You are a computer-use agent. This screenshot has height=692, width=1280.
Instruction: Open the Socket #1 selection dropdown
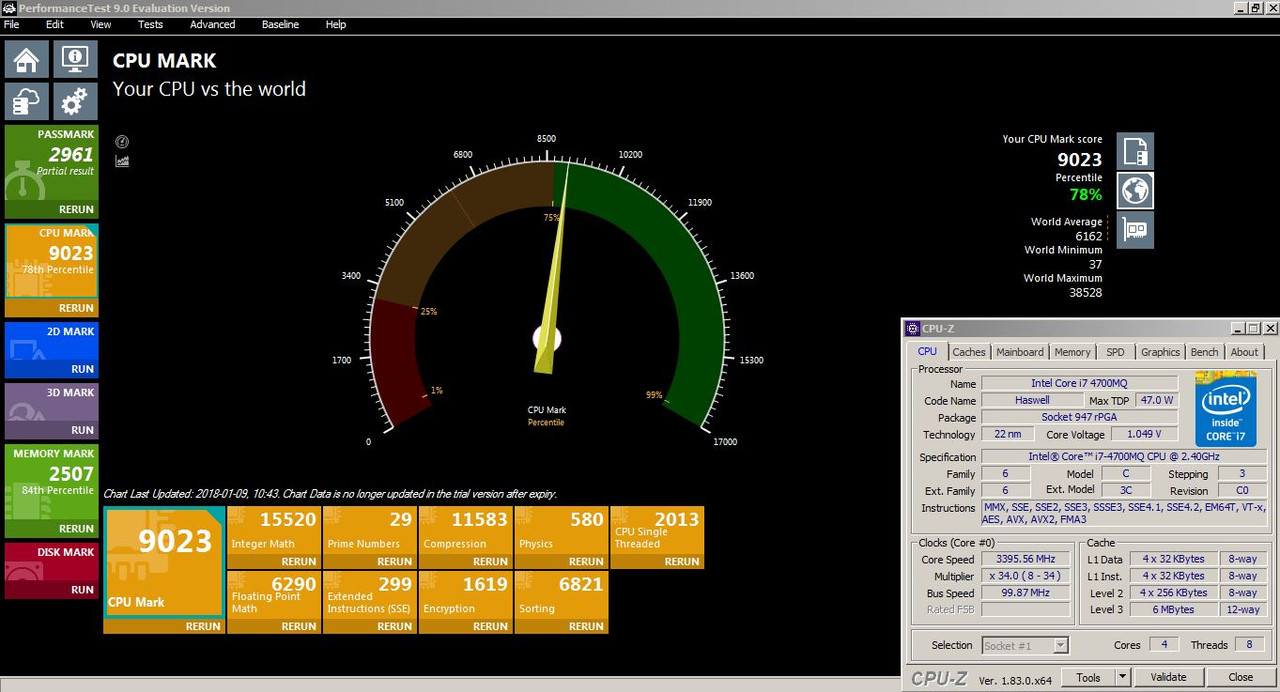[1026, 645]
